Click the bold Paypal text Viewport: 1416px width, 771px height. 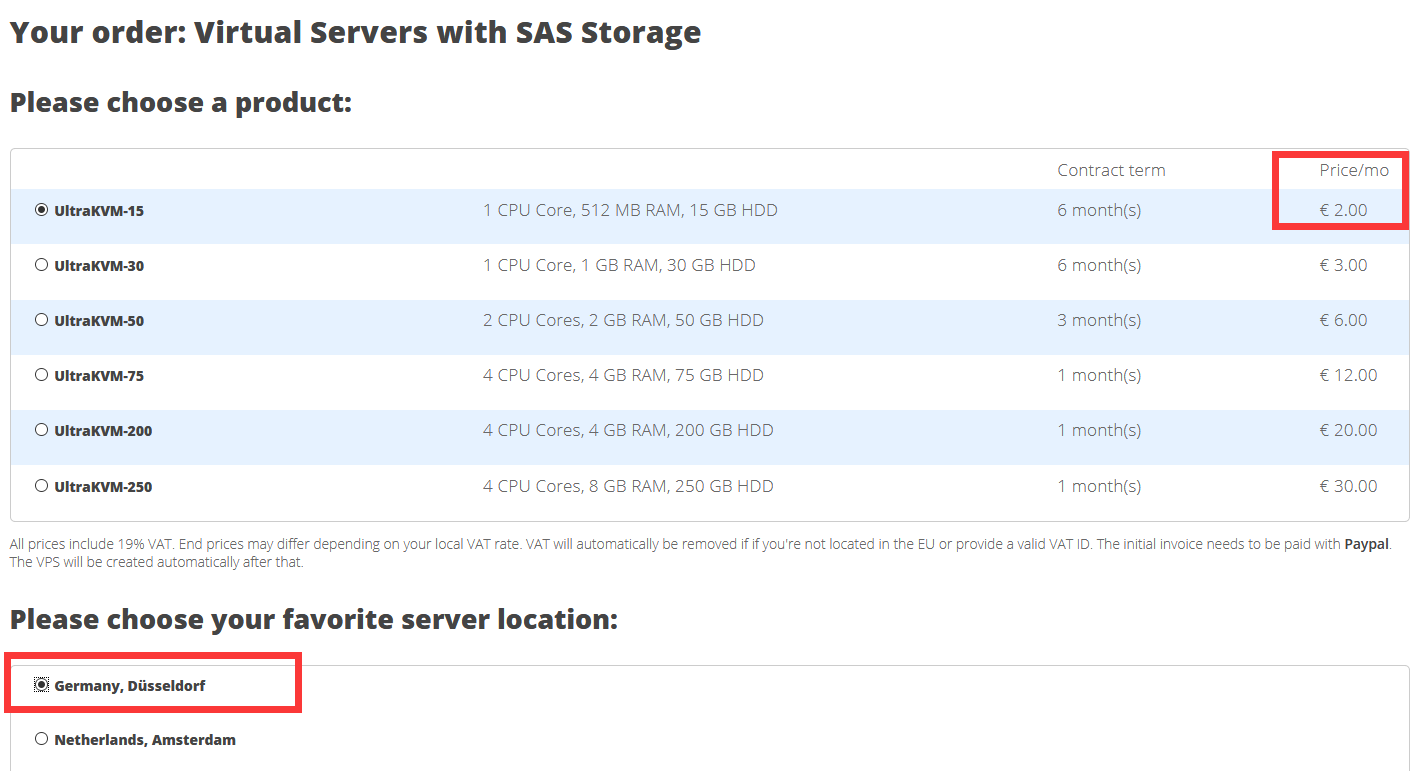pyautogui.click(x=1366, y=544)
